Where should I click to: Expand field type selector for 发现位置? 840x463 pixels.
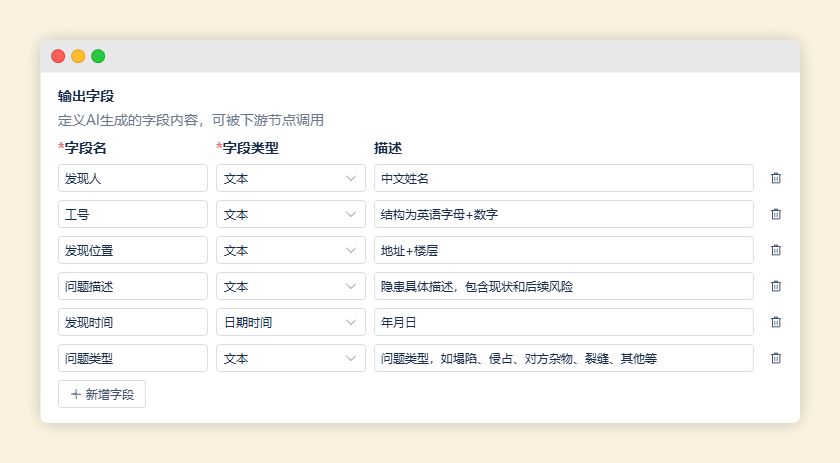coord(290,250)
